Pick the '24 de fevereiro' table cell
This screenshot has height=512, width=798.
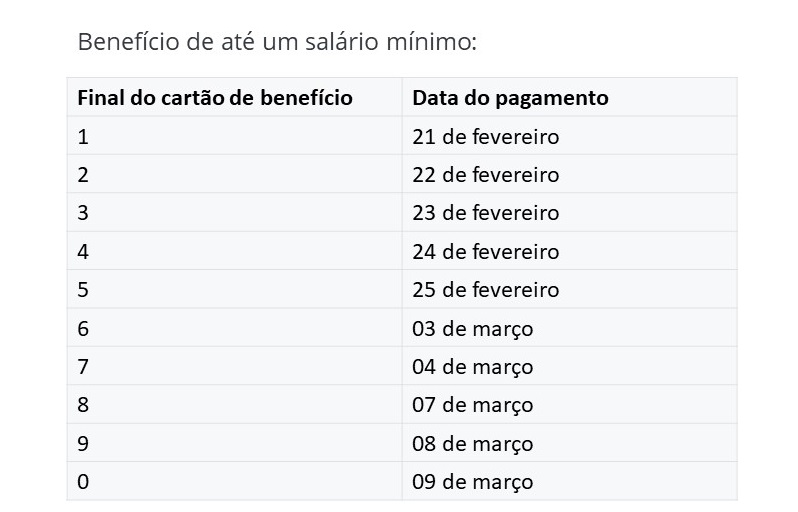coord(485,252)
